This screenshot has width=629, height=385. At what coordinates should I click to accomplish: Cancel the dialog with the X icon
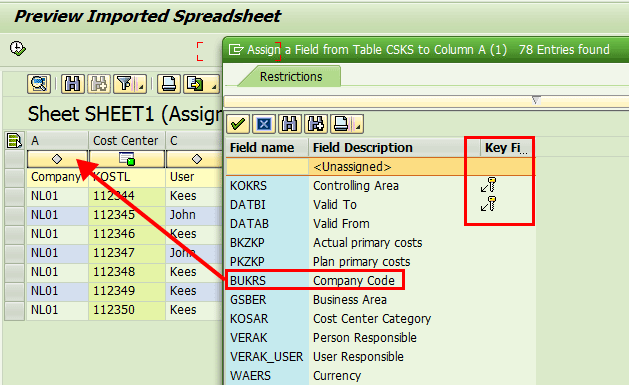tap(264, 124)
